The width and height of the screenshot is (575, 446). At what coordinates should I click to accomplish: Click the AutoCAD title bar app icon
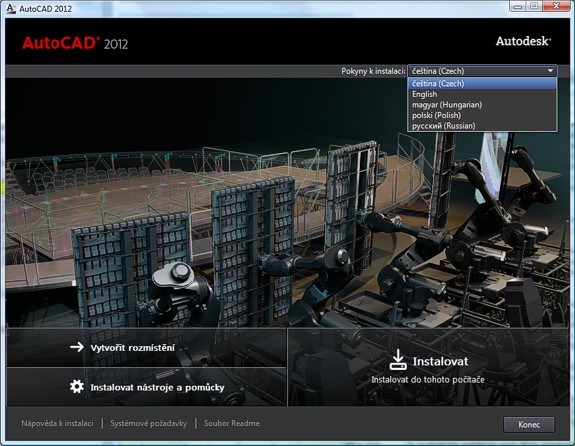coord(11,8)
